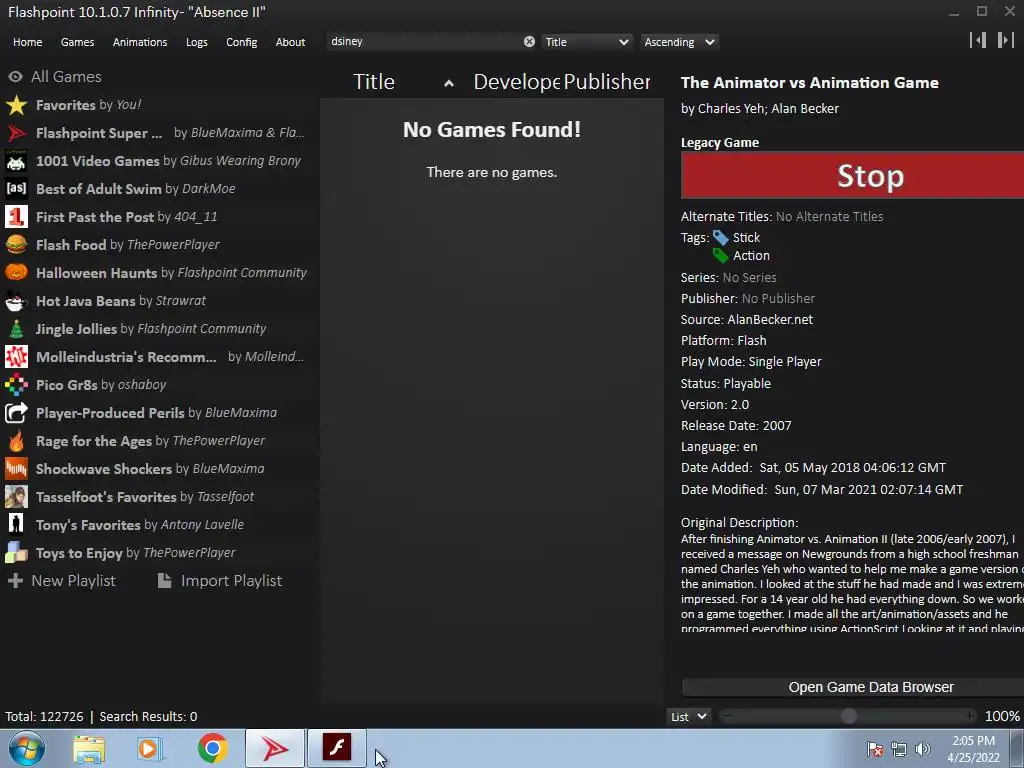Collapse the left sidebar toggle icon
Viewport: 1024px width, 768px height.
click(x=978, y=40)
